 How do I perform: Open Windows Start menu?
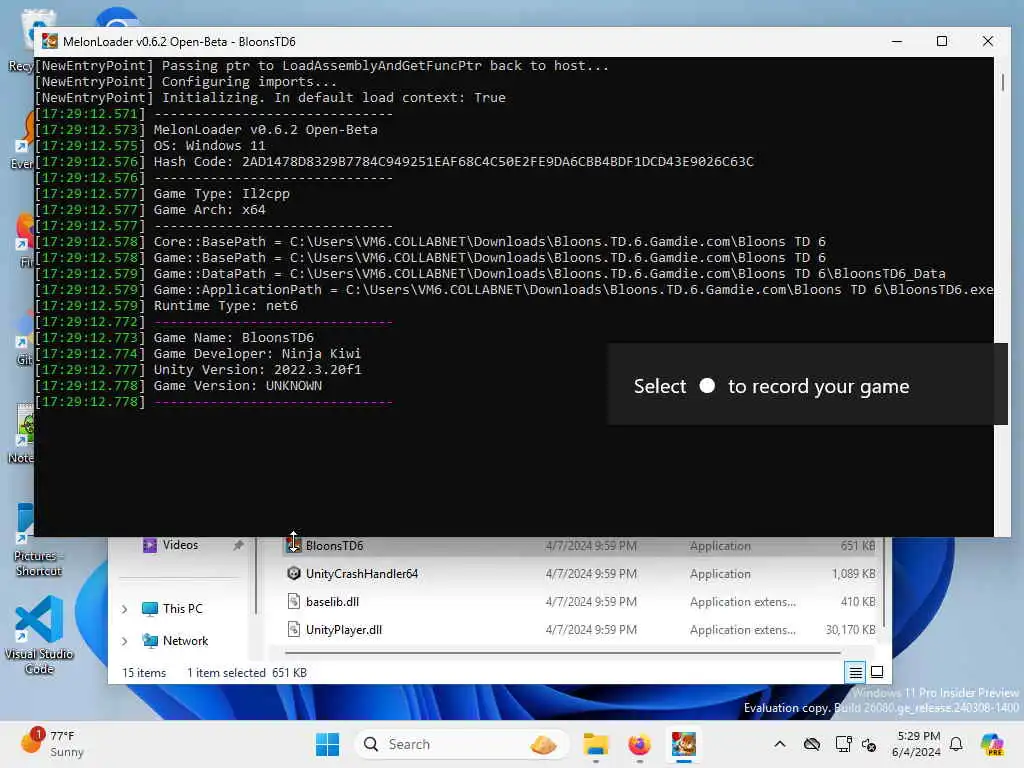click(327, 744)
